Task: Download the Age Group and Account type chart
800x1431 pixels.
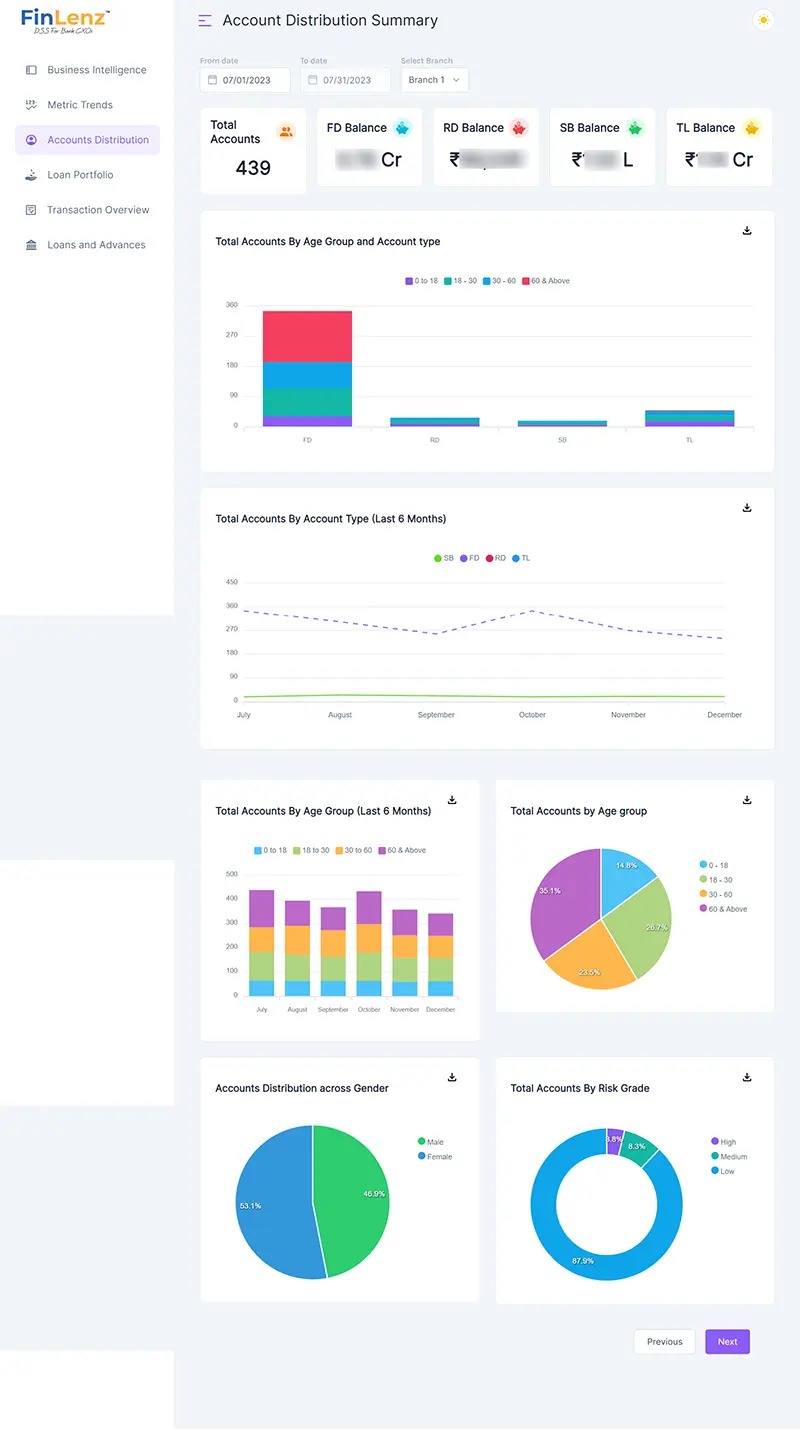Action: (x=747, y=231)
